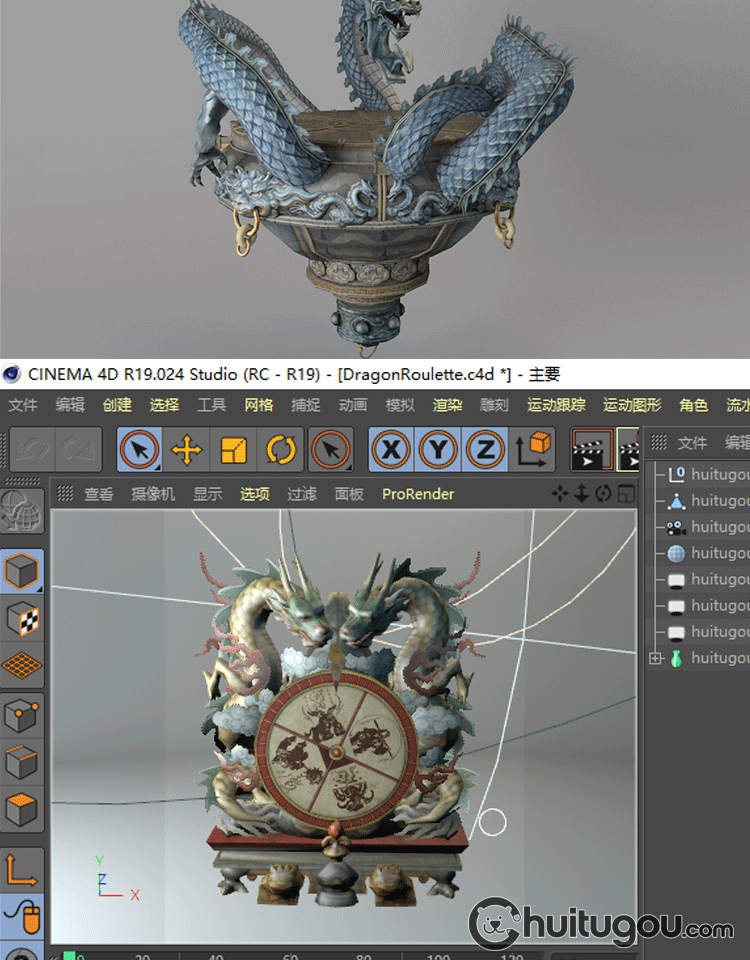
Task: Switch to Texture mode checkered cube
Action: tap(22, 619)
